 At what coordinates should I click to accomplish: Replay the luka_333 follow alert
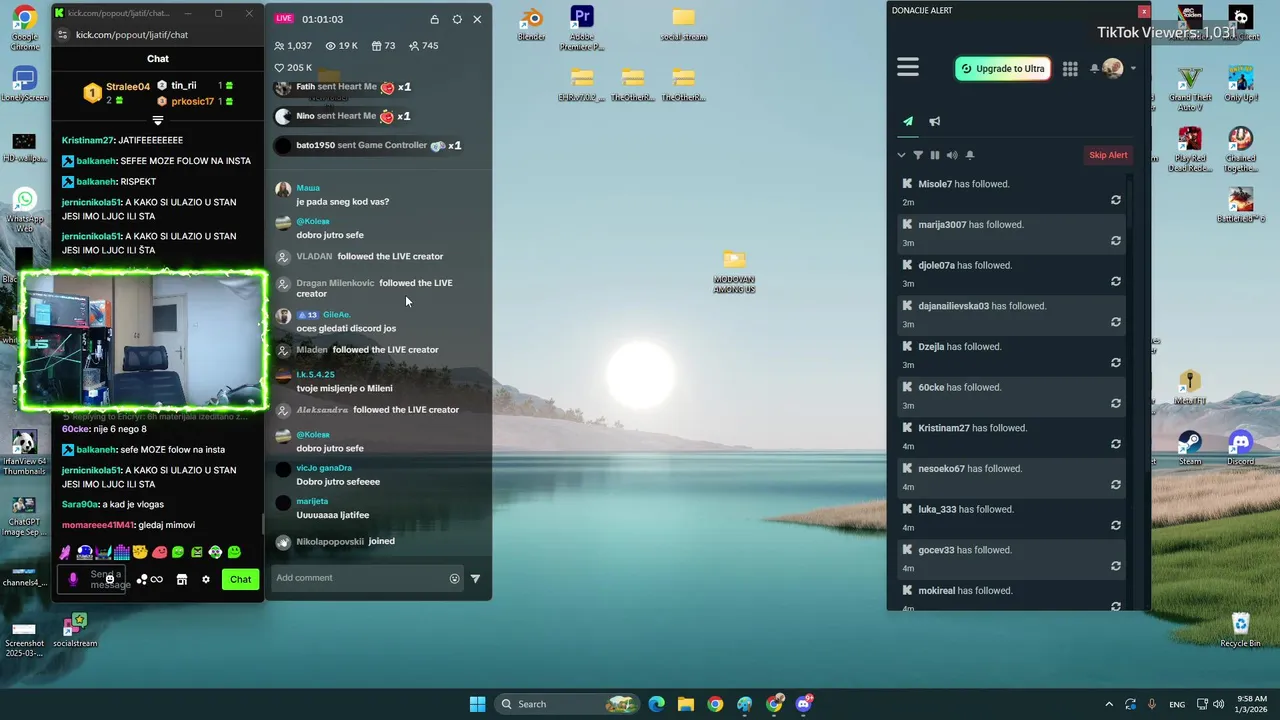(1115, 525)
